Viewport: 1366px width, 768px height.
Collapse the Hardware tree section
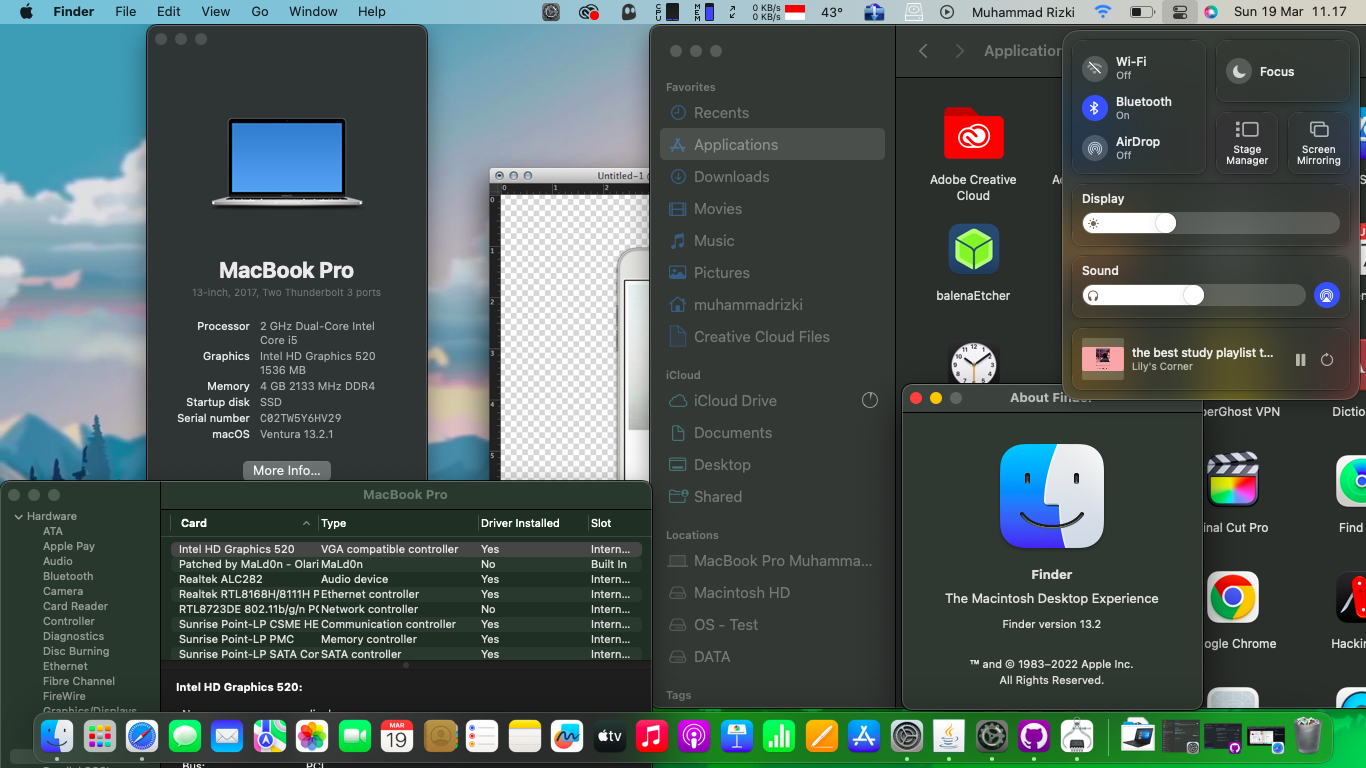pos(18,517)
